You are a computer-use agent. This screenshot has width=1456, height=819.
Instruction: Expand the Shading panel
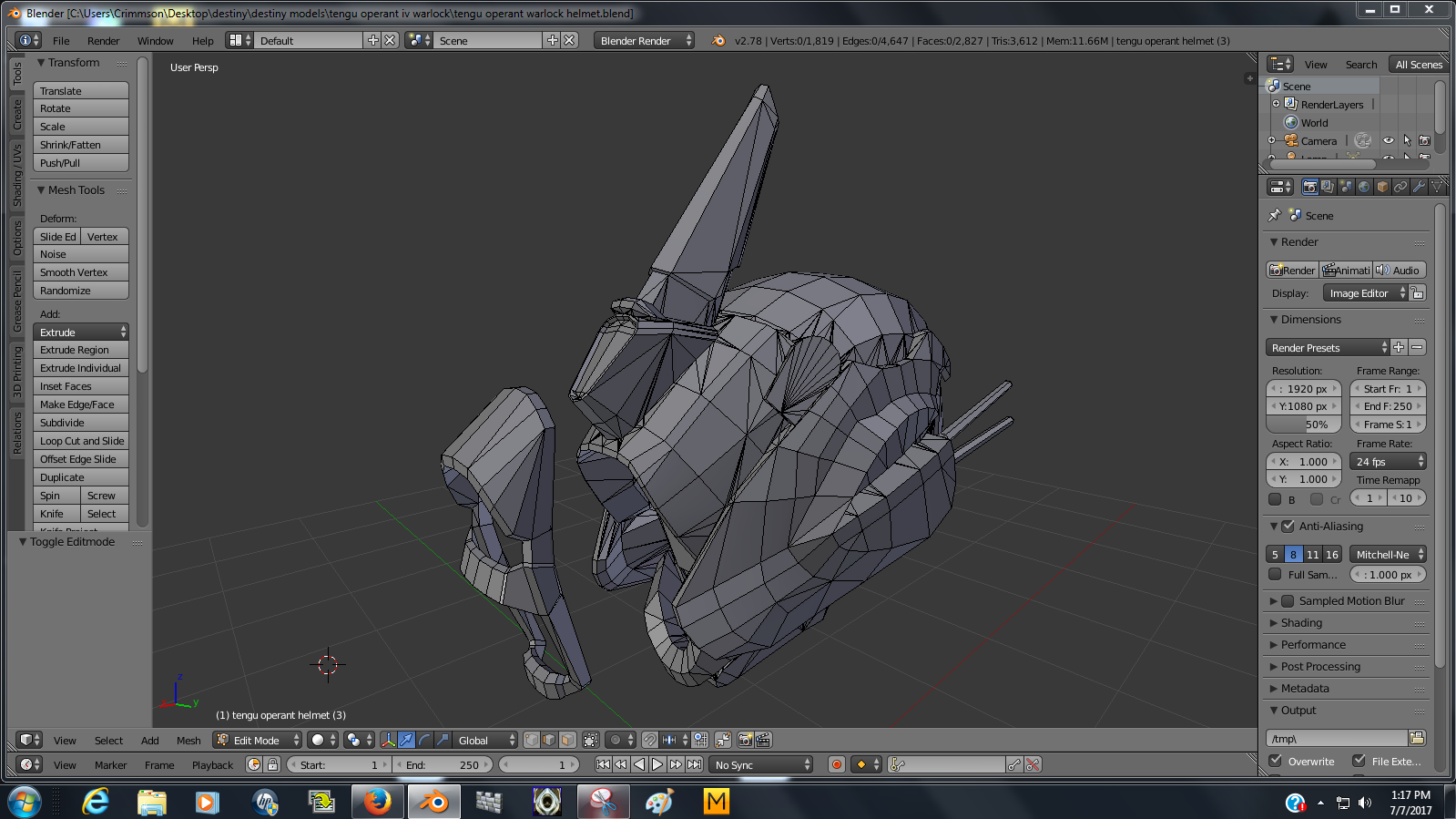click(x=1301, y=623)
